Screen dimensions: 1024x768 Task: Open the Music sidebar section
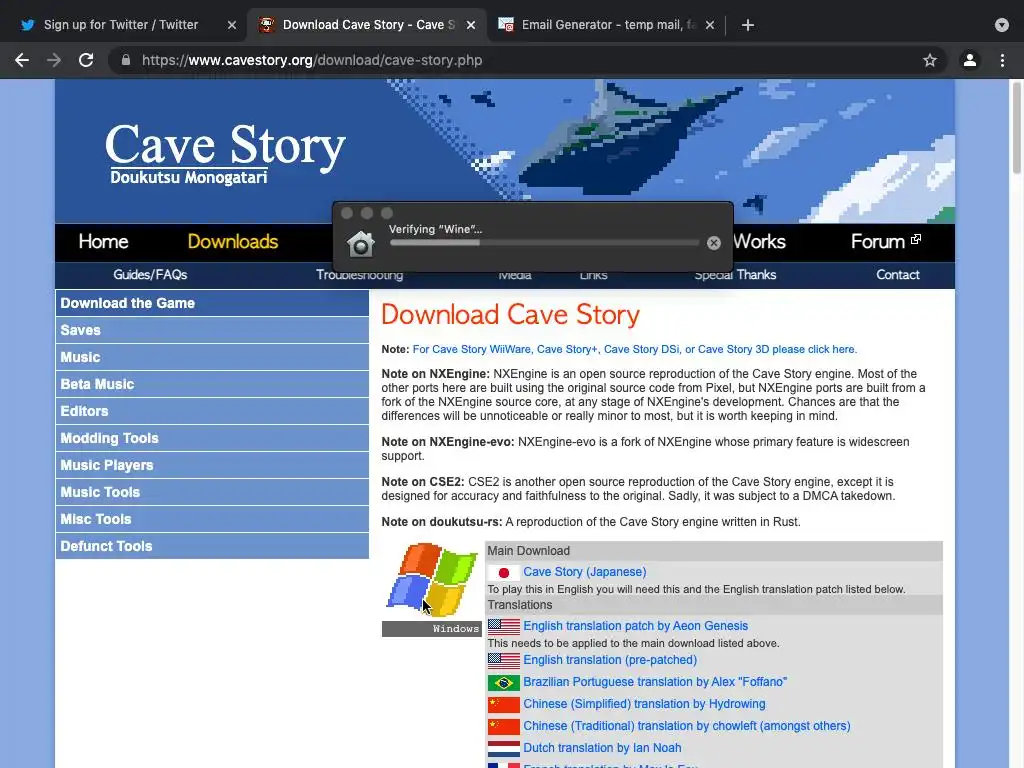coord(212,357)
